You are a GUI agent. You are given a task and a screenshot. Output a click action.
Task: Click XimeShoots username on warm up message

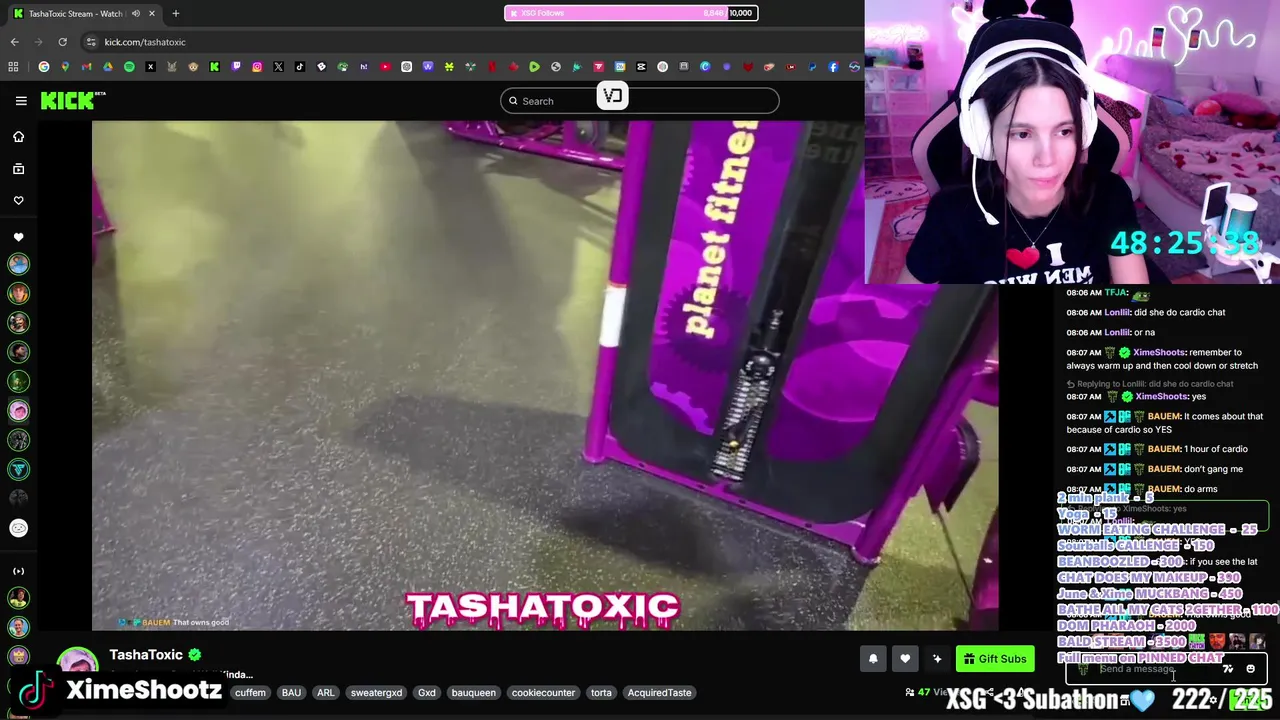pos(1160,352)
